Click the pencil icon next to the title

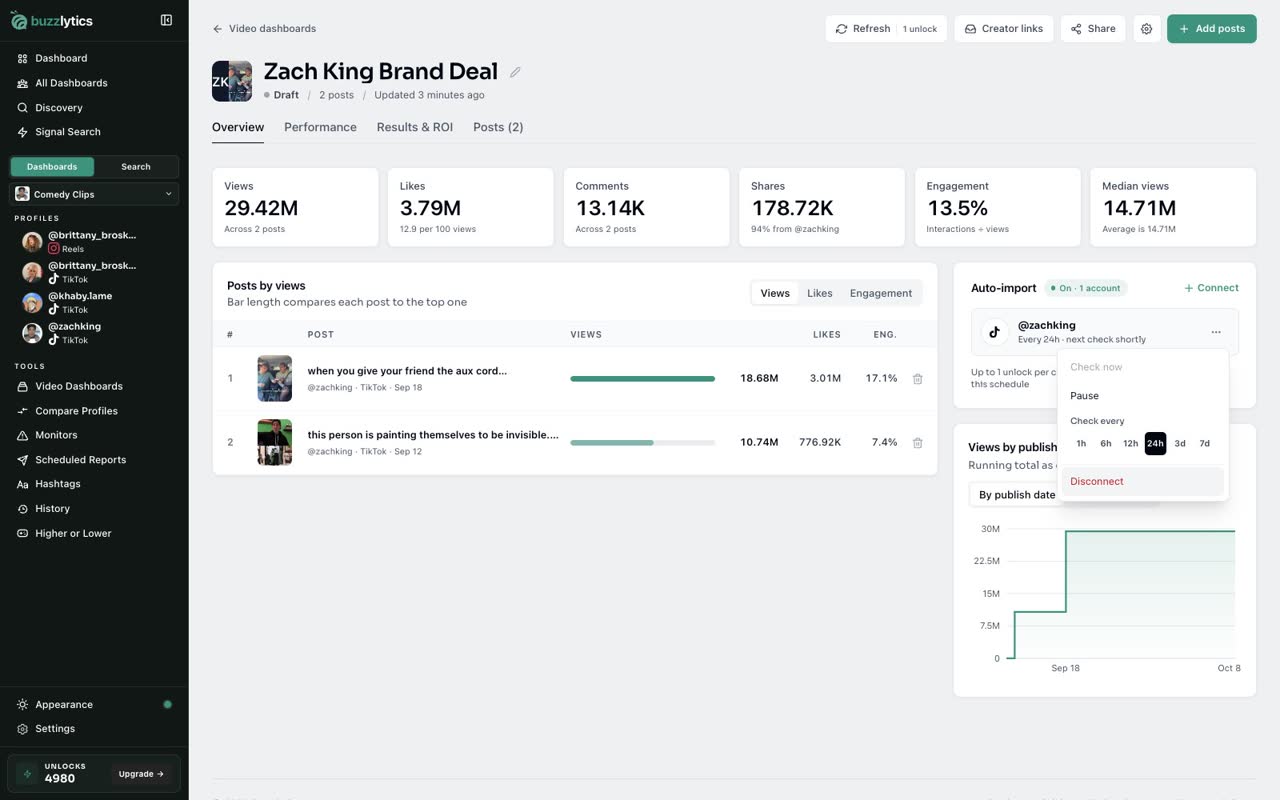(515, 72)
